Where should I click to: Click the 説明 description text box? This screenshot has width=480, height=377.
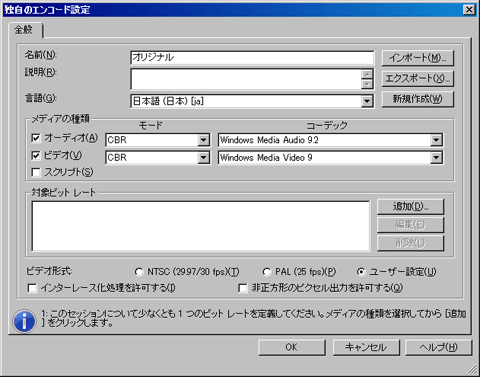pos(246,79)
